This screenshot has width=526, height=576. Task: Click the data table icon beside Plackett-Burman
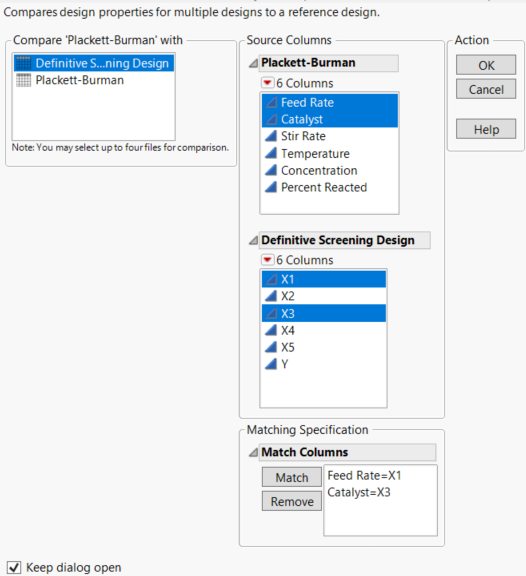24,80
